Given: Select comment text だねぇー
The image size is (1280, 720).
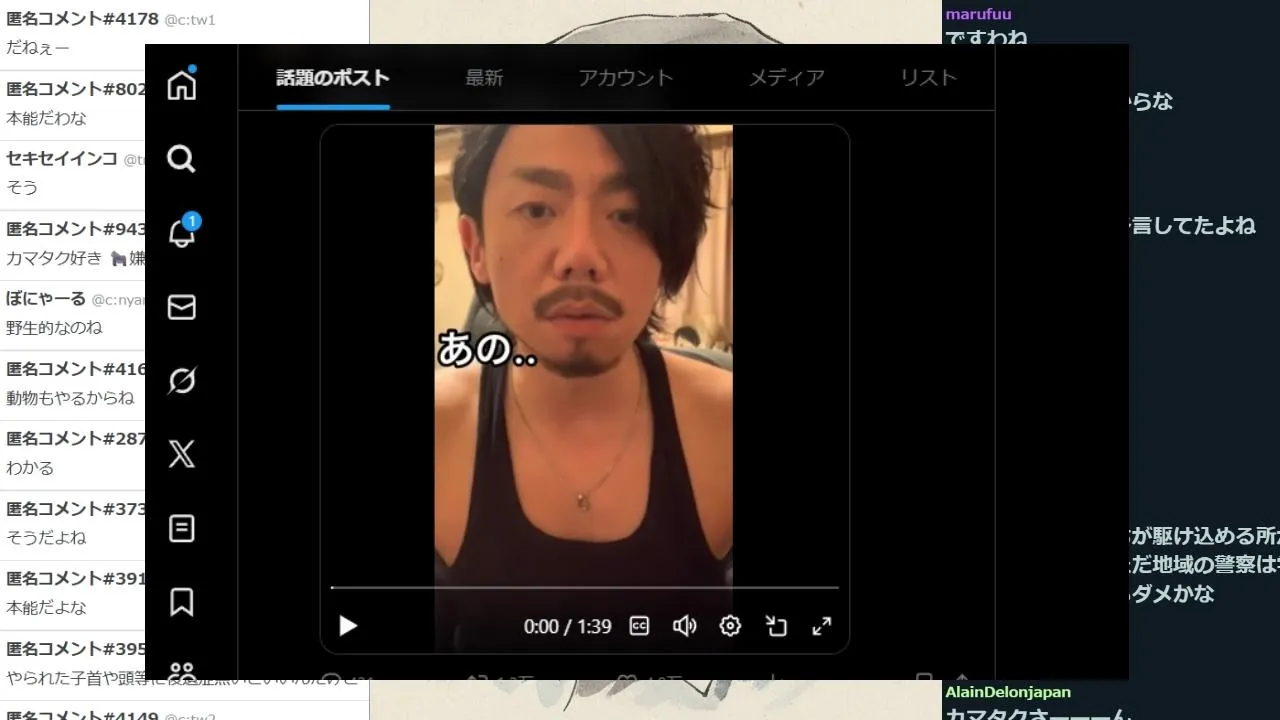Looking at the screenshot, I should [x=38, y=48].
